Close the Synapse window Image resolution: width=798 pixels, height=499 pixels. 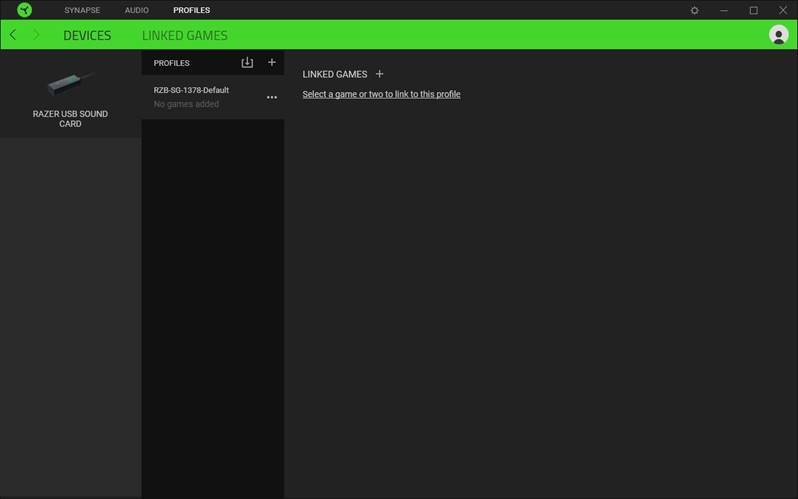click(x=783, y=10)
